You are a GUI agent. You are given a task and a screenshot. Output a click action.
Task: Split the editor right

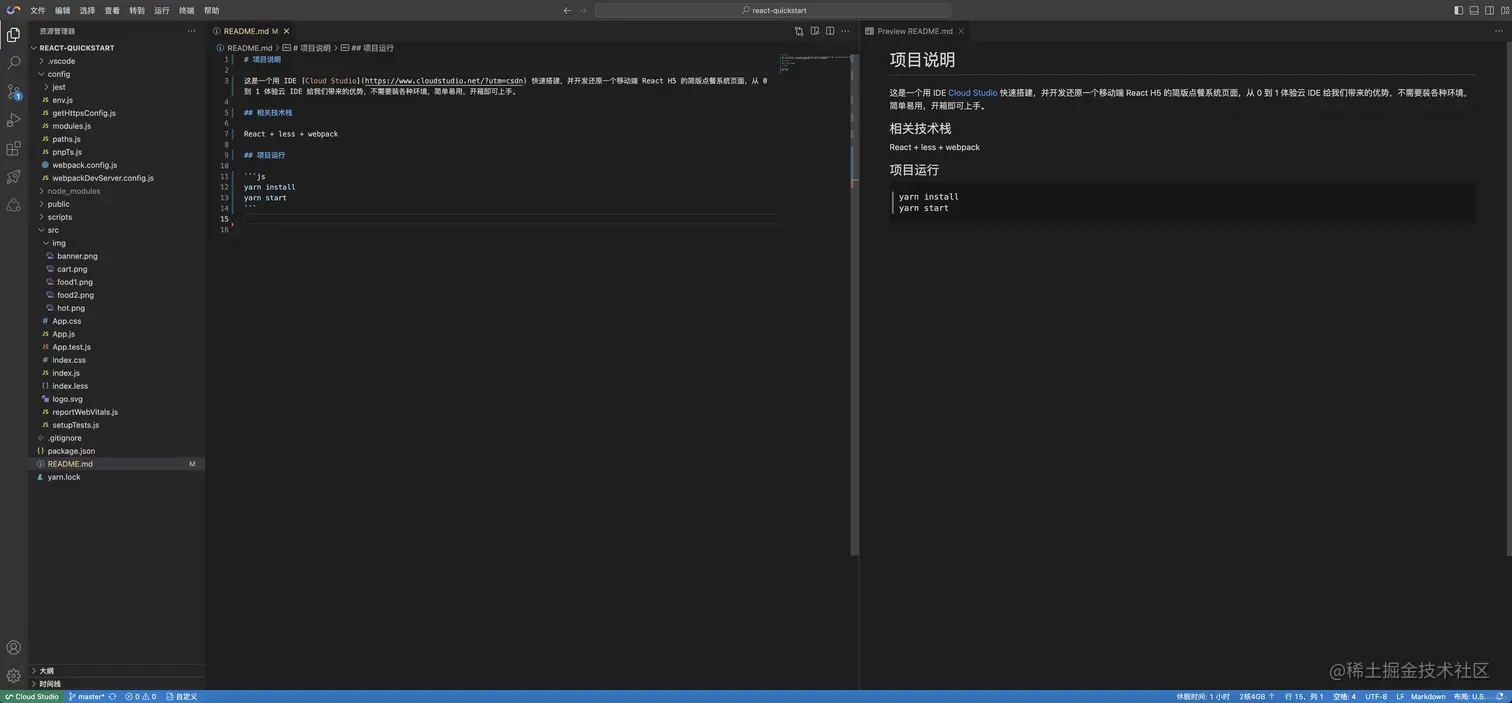(830, 31)
